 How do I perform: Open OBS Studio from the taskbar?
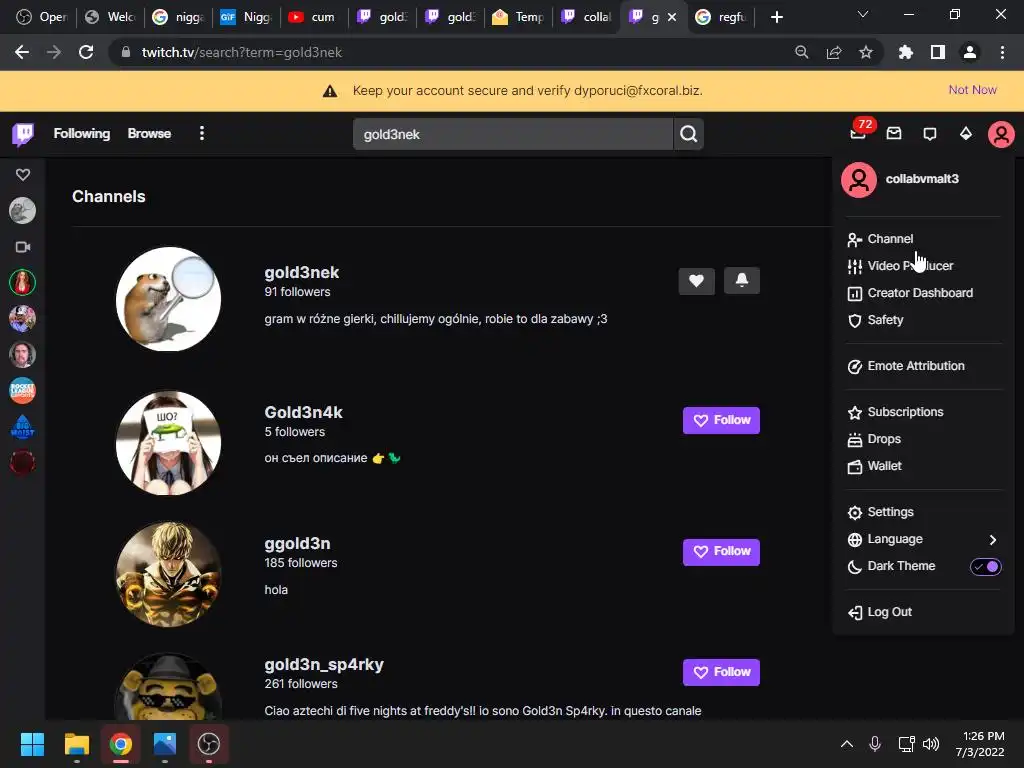coord(209,744)
